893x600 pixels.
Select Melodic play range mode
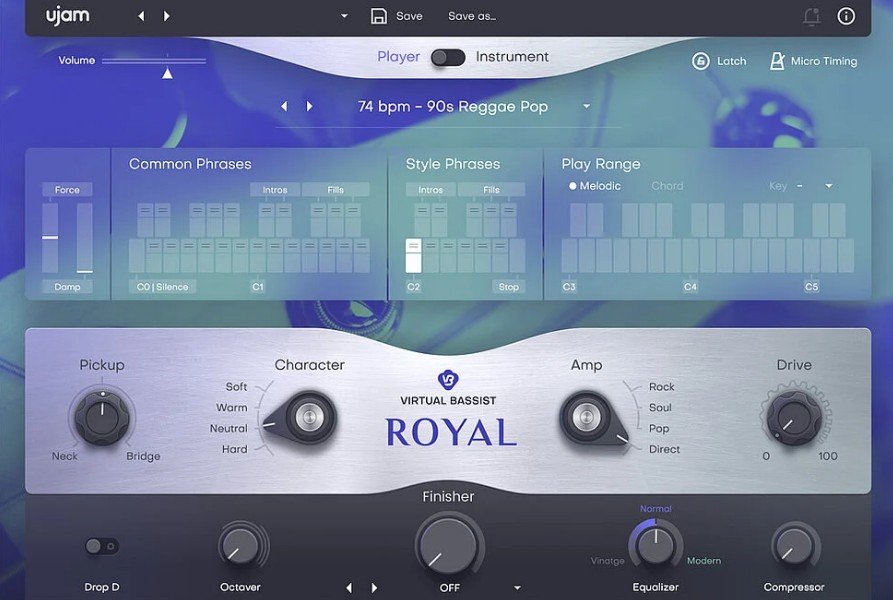(595, 186)
